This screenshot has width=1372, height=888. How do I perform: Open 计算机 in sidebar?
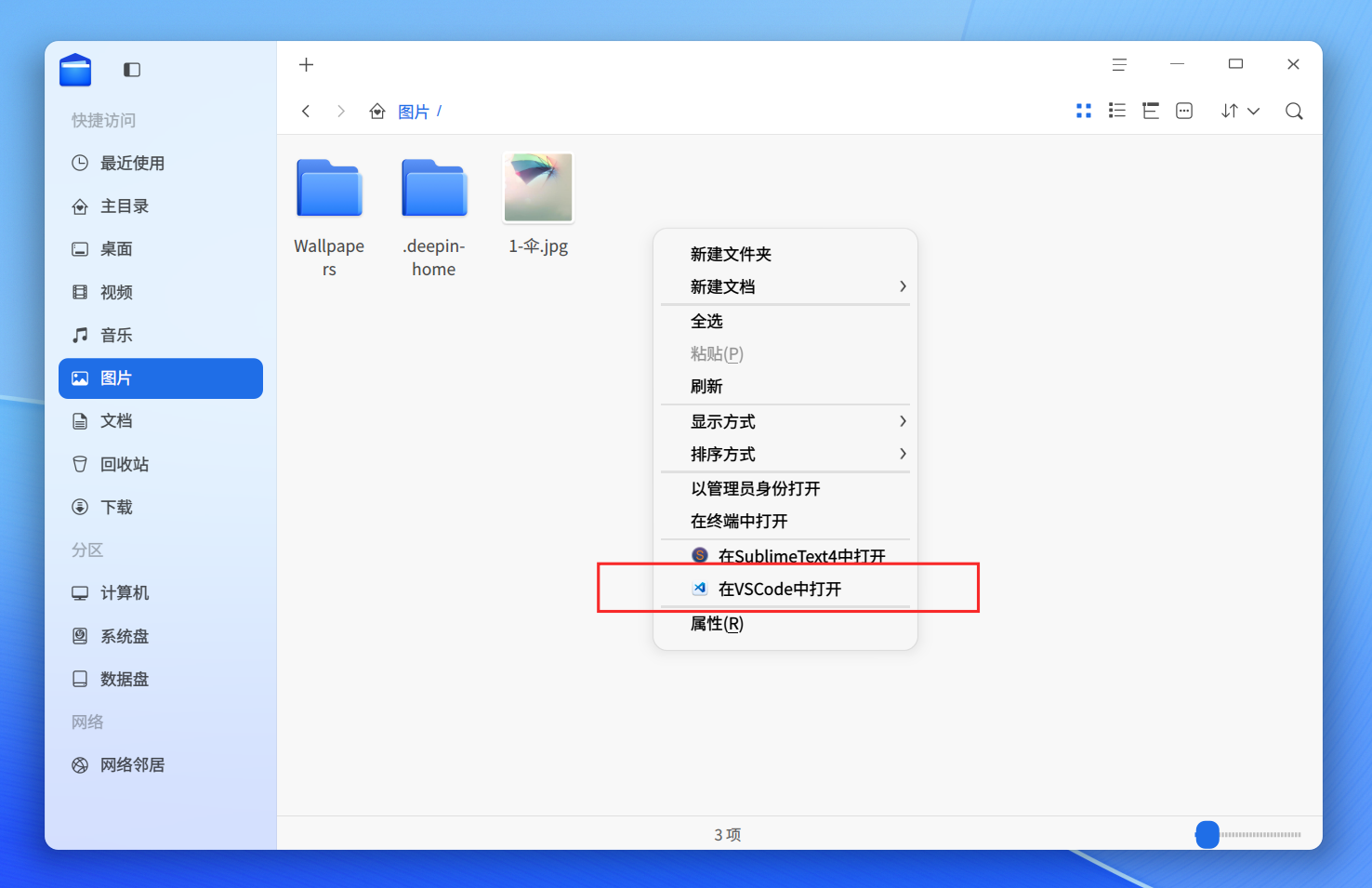(161, 593)
